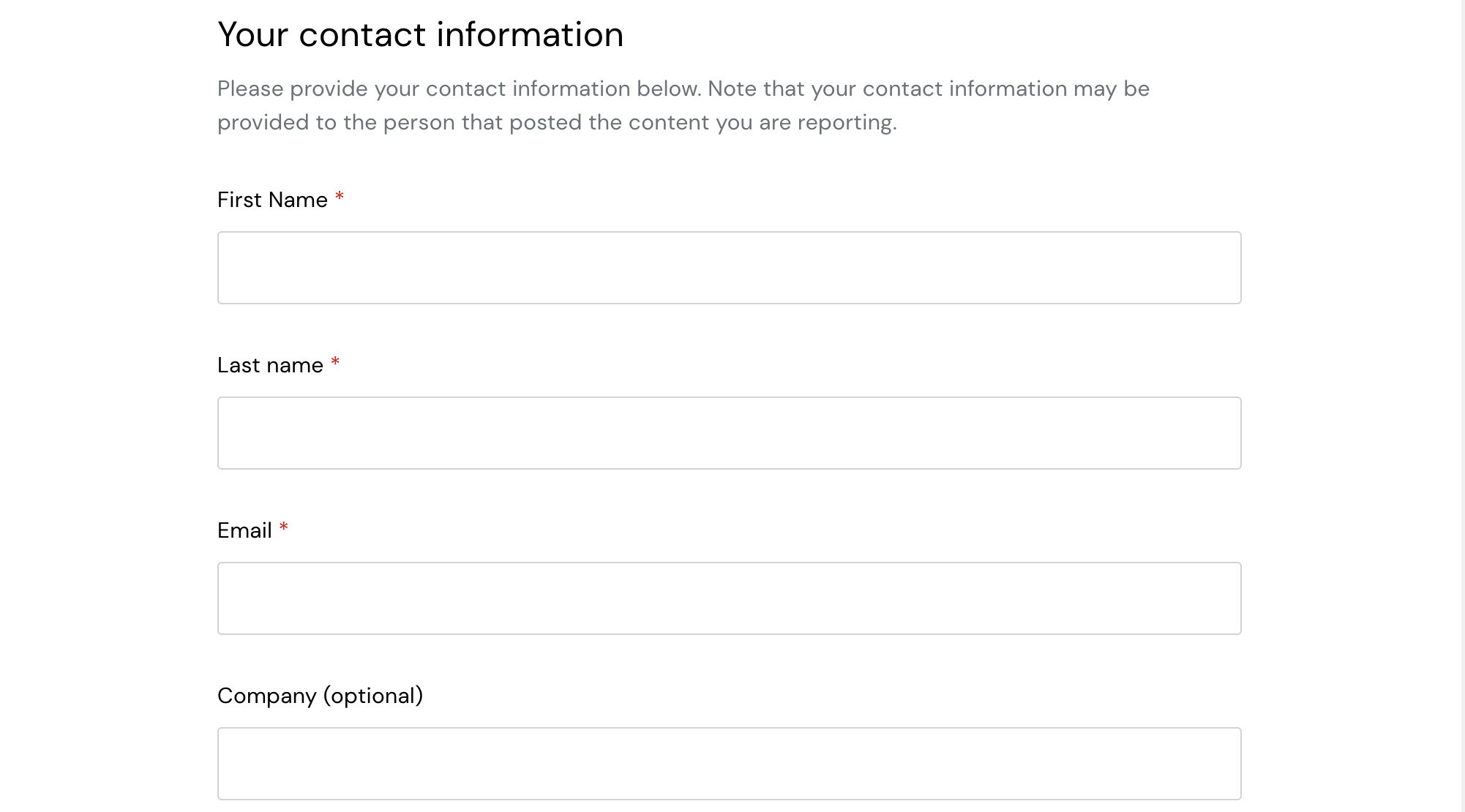The width and height of the screenshot is (1465, 812).
Task: Focus the Last name text box
Action: click(729, 433)
